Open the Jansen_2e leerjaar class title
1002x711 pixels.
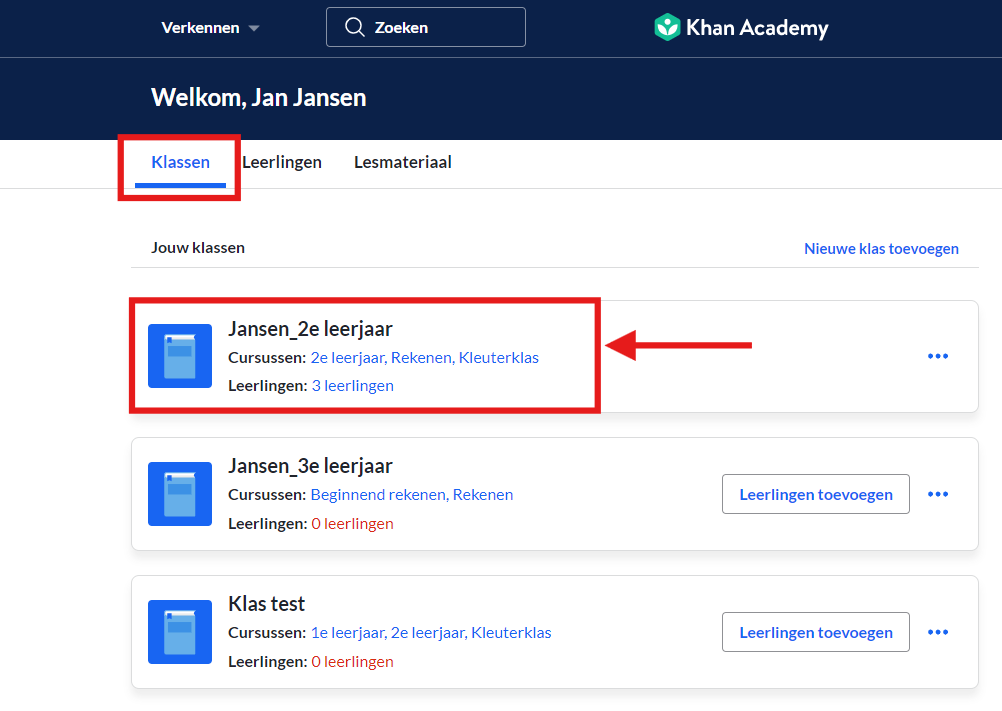[310, 329]
